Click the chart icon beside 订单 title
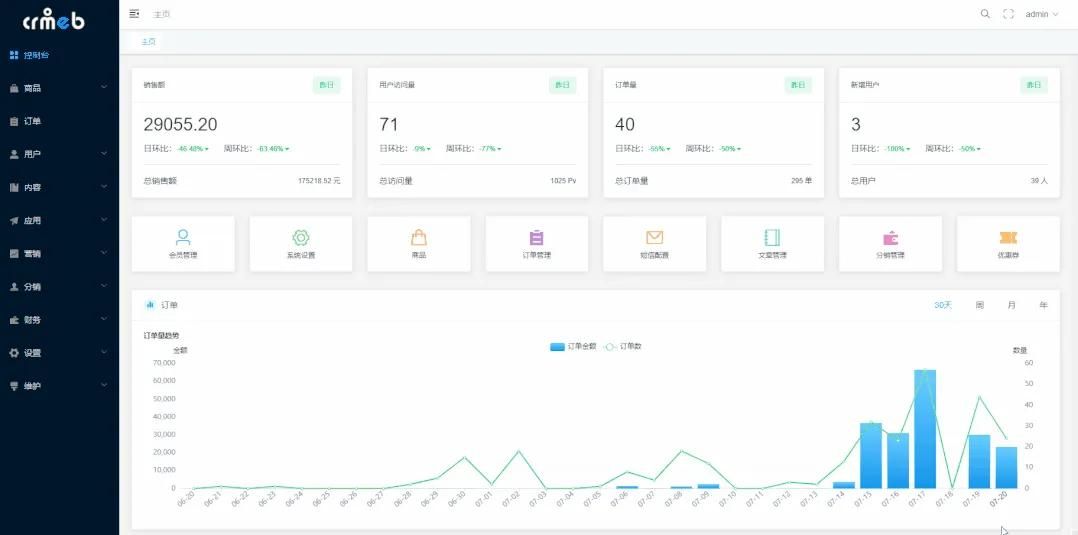The height and width of the screenshot is (535, 1078). [150, 305]
